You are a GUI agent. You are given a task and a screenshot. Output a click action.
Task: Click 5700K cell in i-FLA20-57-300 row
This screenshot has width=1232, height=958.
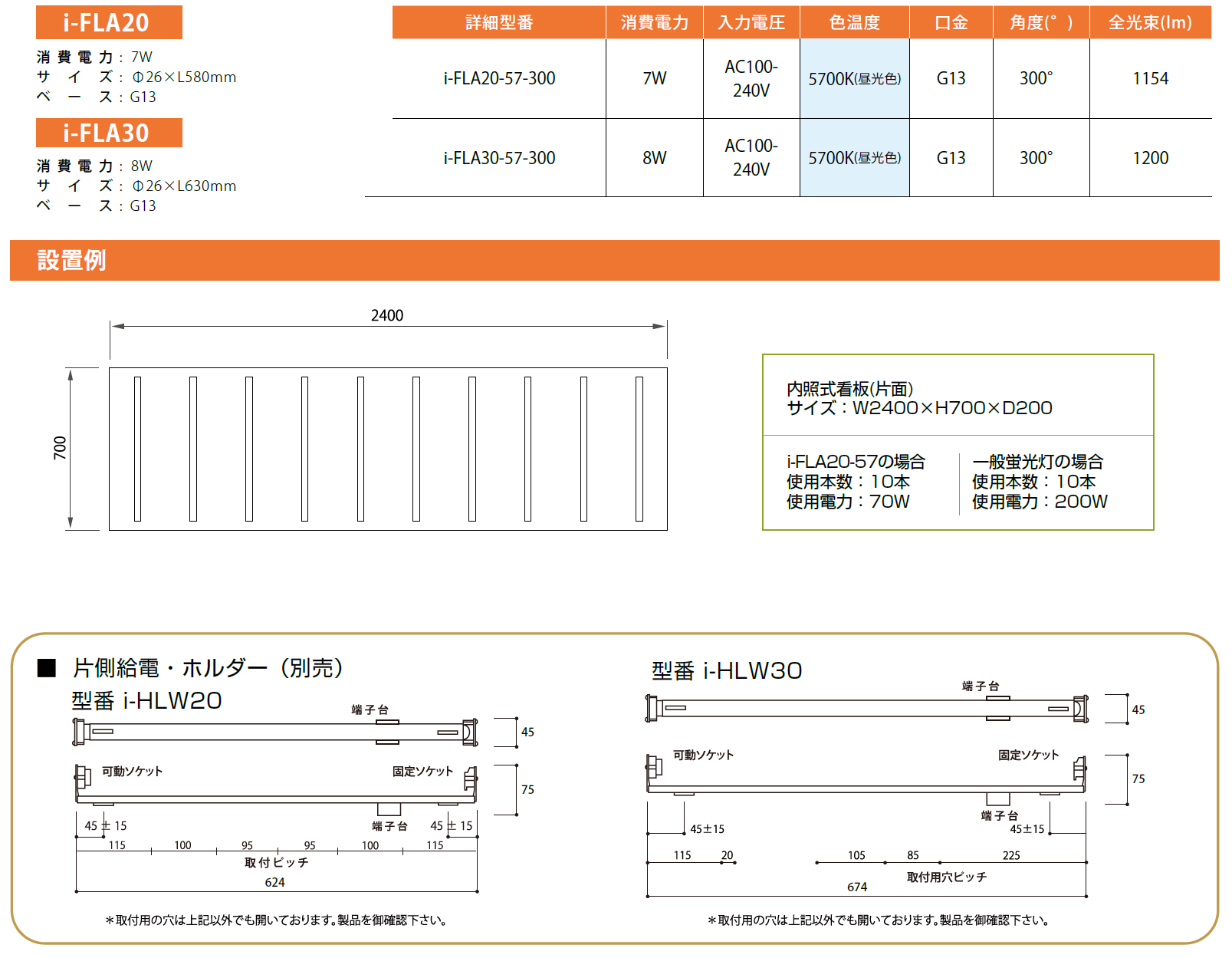point(855,78)
